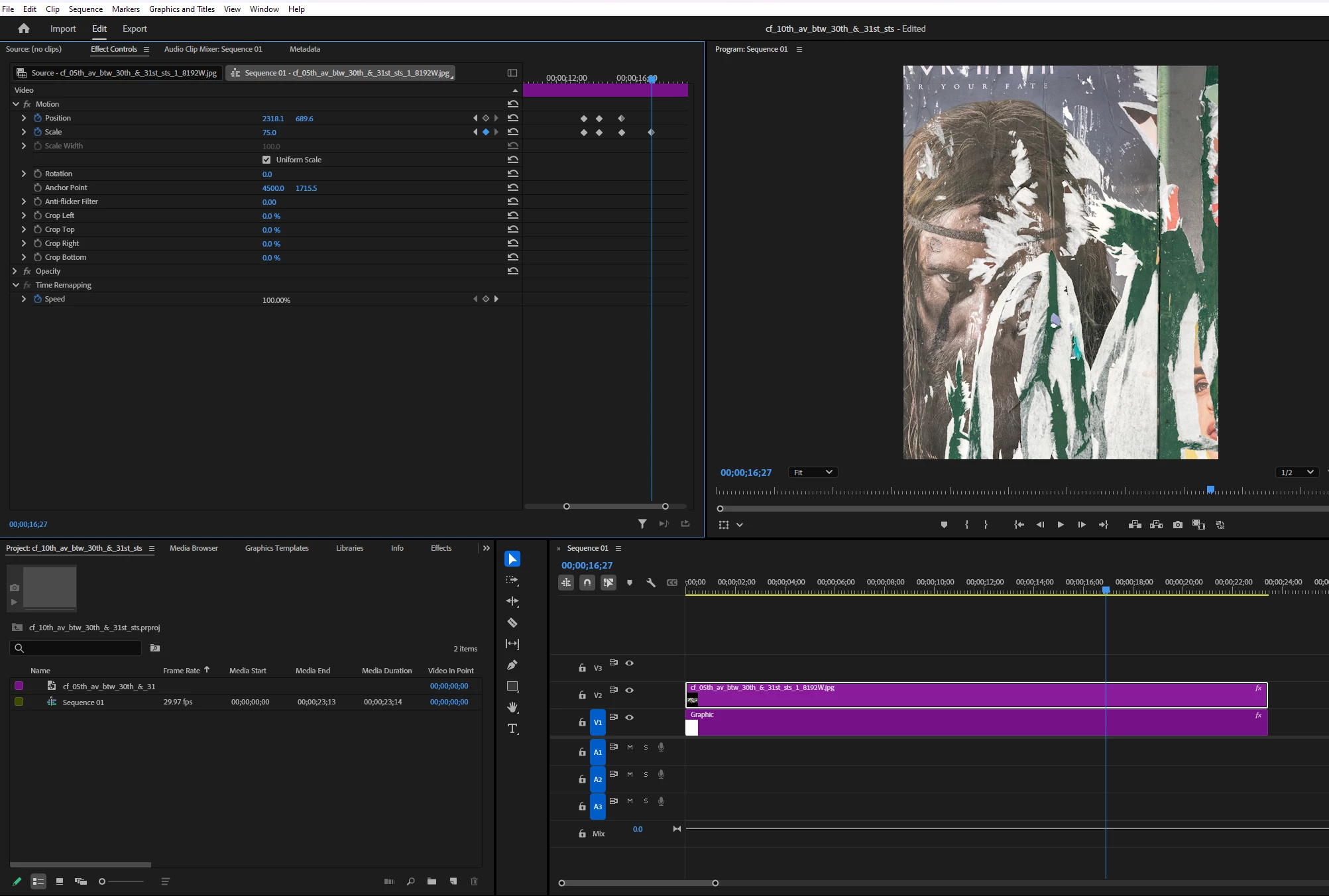Hide track V2 with eye icon
Screen dimensions: 1329x896
[x=630, y=691]
